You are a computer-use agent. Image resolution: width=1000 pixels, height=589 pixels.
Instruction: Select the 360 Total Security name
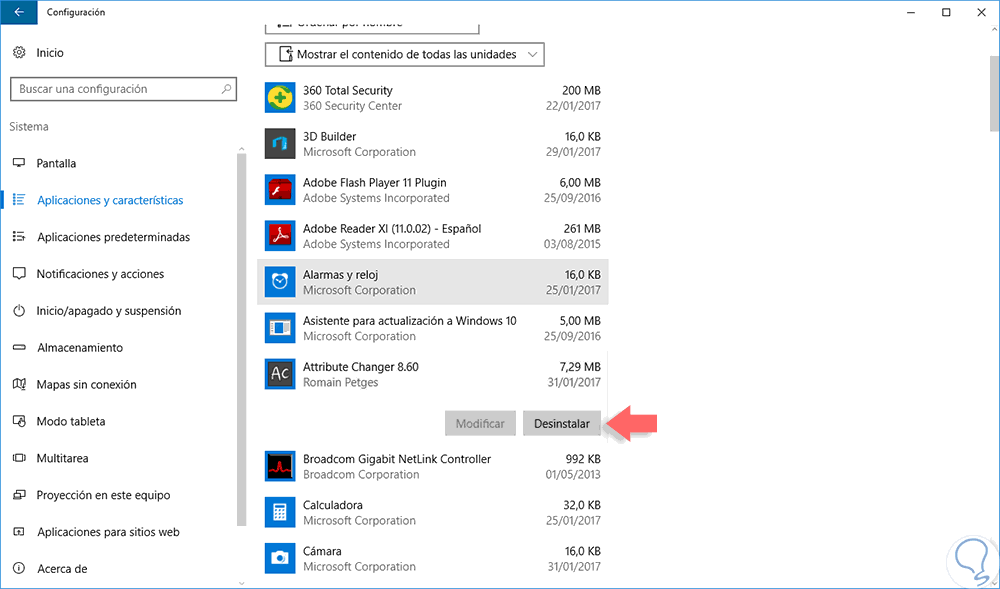click(x=348, y=91)
